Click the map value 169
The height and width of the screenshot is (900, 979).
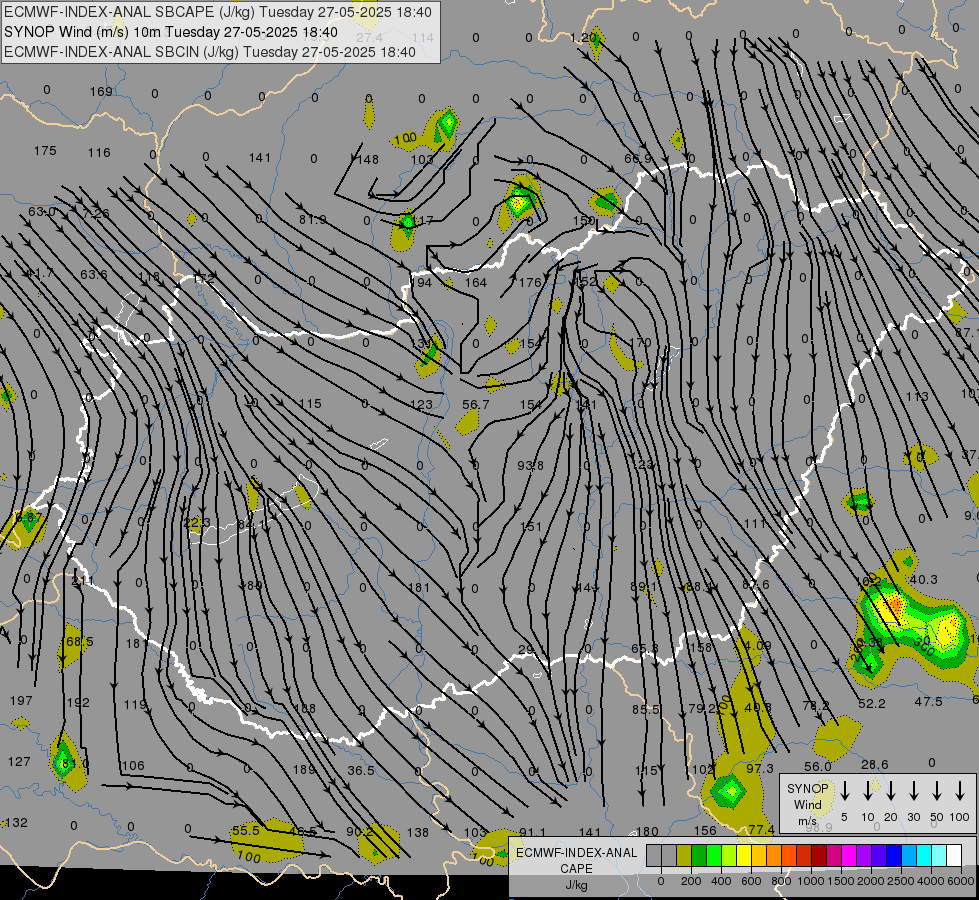point(101,92)
